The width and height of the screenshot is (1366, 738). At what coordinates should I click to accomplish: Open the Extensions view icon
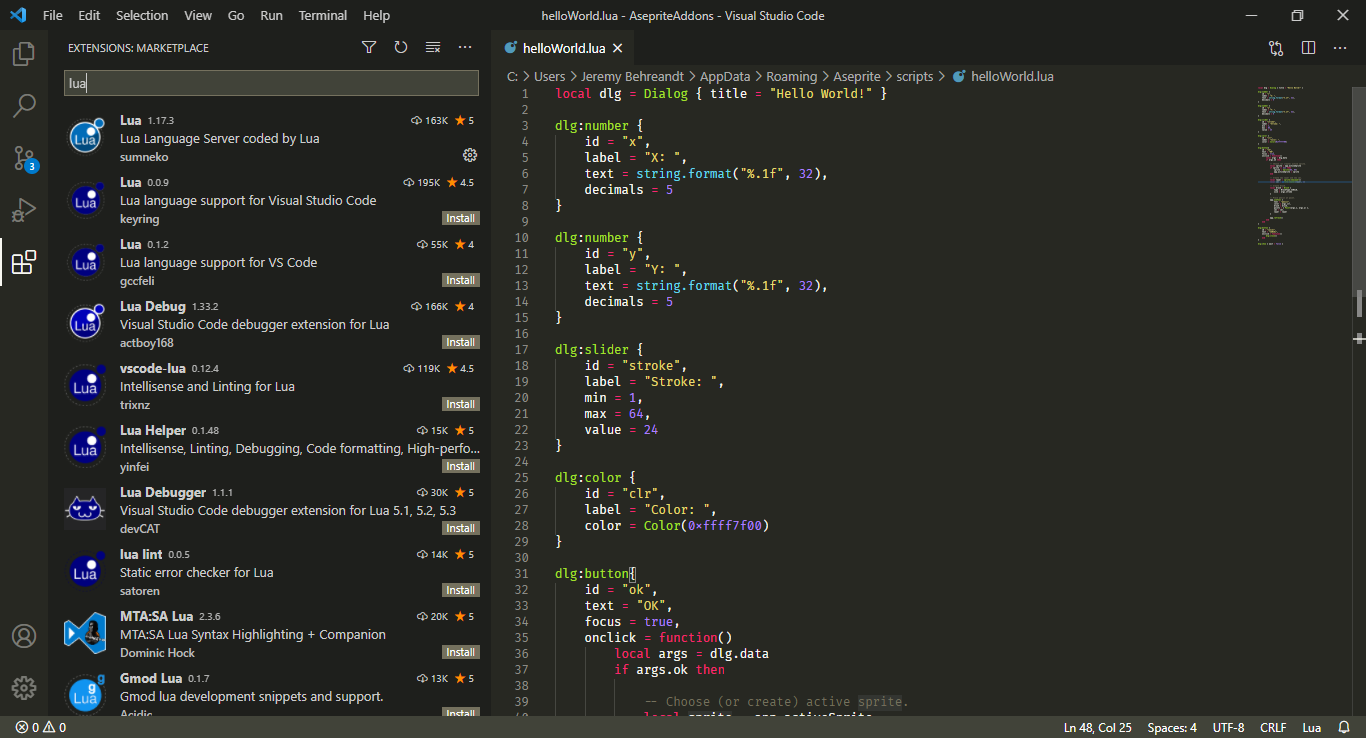click(24, 262)
